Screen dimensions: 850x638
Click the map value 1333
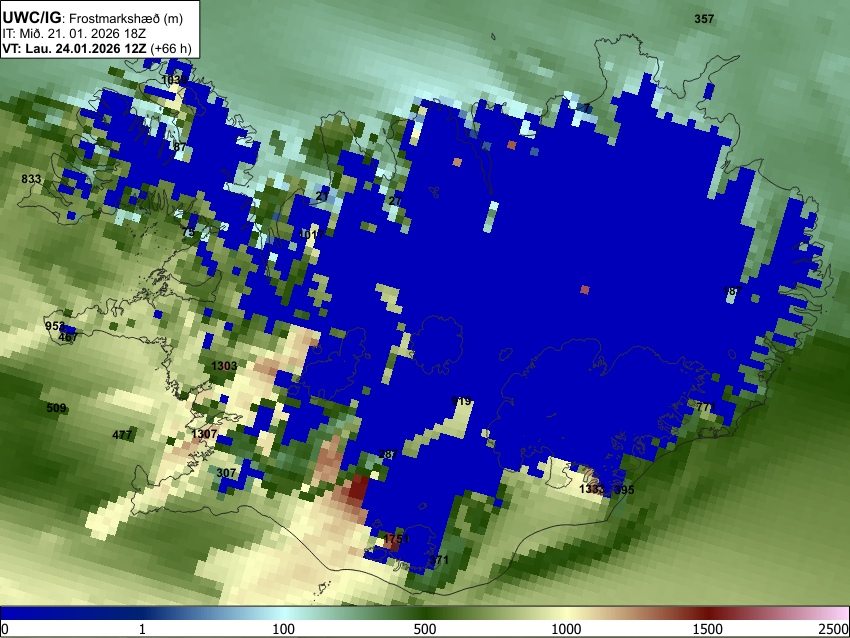click(591, 489)
